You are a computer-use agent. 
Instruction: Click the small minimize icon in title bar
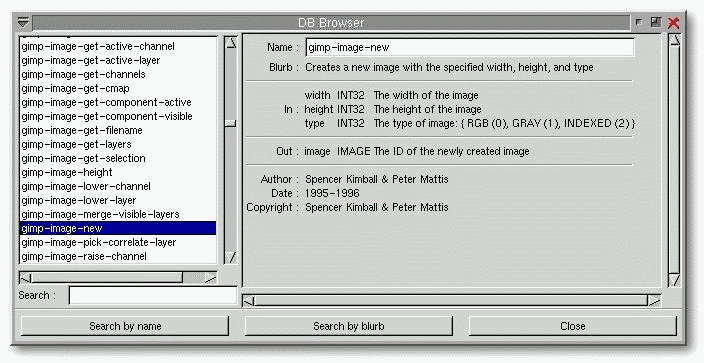click(639, 22)
